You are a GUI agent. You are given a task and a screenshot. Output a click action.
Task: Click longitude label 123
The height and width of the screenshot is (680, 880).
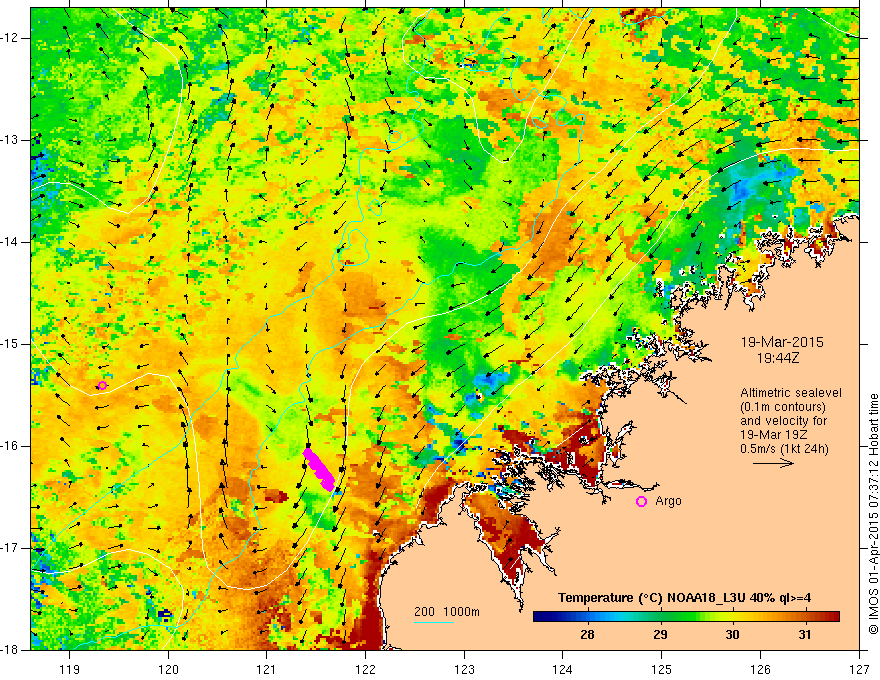pos(464,669)
